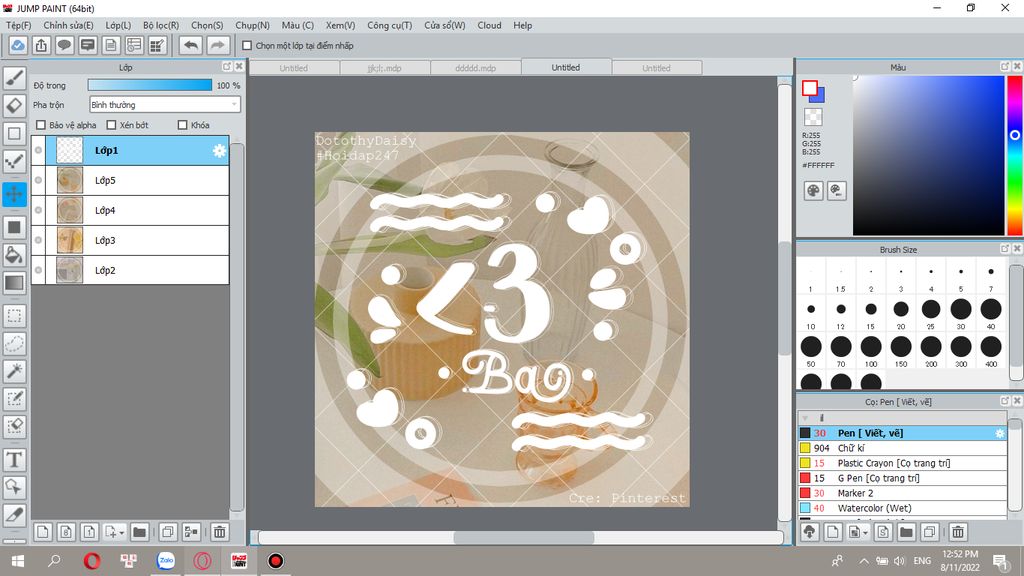This screenshot has width=1024, height=576.
Task: Select the Select Pen tool
Action: pyautogui.click(x=14, y=398)
